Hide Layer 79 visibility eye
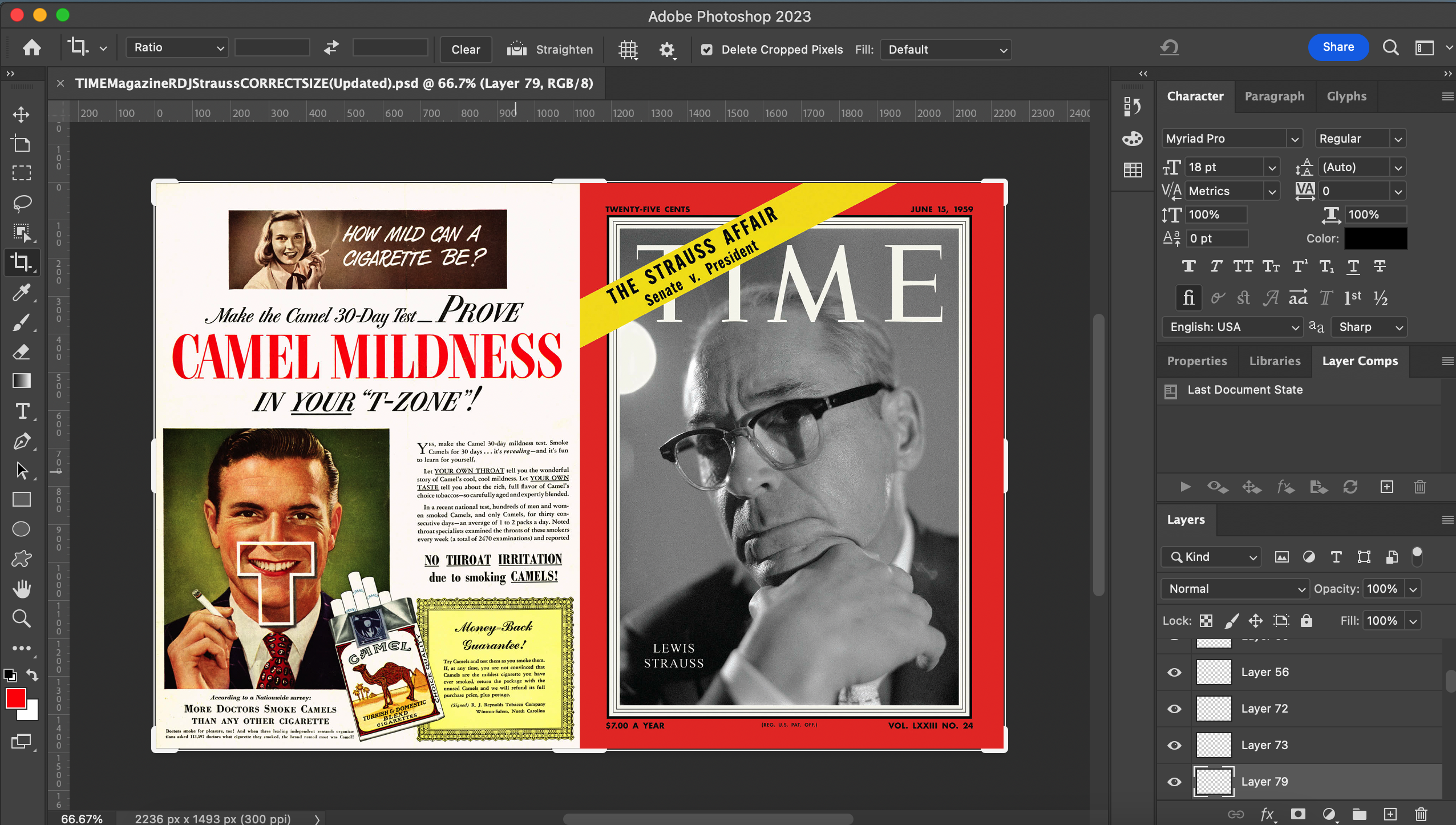This screenshot has width=1456, height=825. point(1174,782)
